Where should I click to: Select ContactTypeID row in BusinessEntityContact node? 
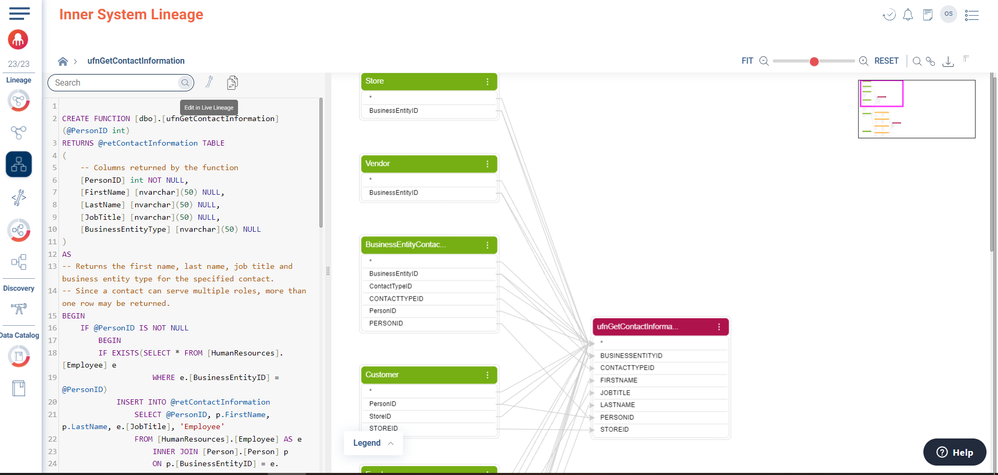429,287
